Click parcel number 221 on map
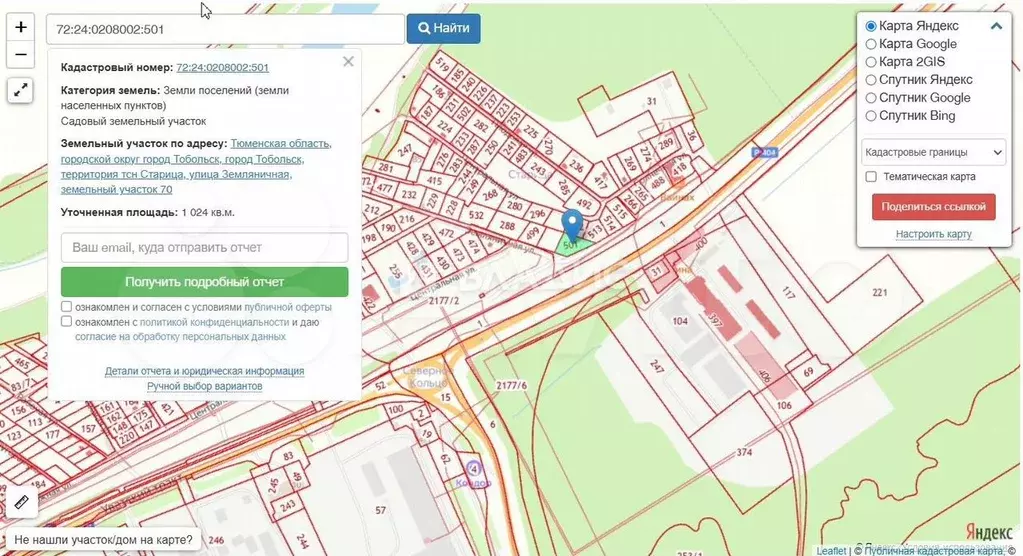 tap(880, 292)
